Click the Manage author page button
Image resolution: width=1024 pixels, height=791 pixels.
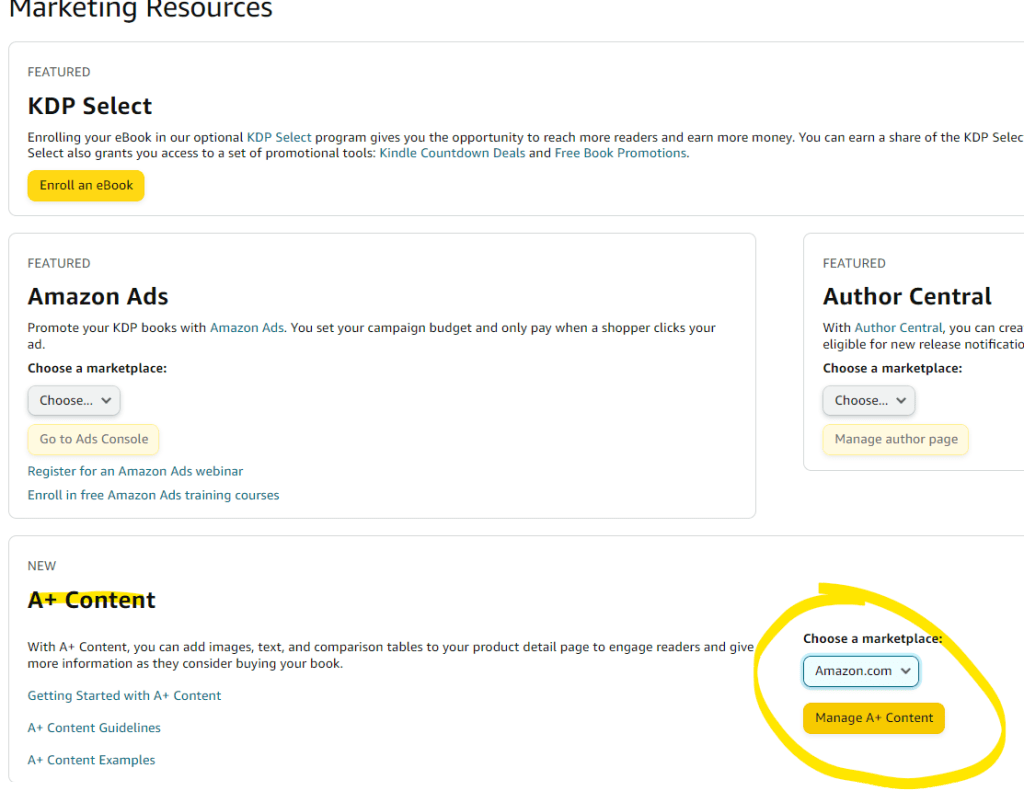(x=896, y=439)
